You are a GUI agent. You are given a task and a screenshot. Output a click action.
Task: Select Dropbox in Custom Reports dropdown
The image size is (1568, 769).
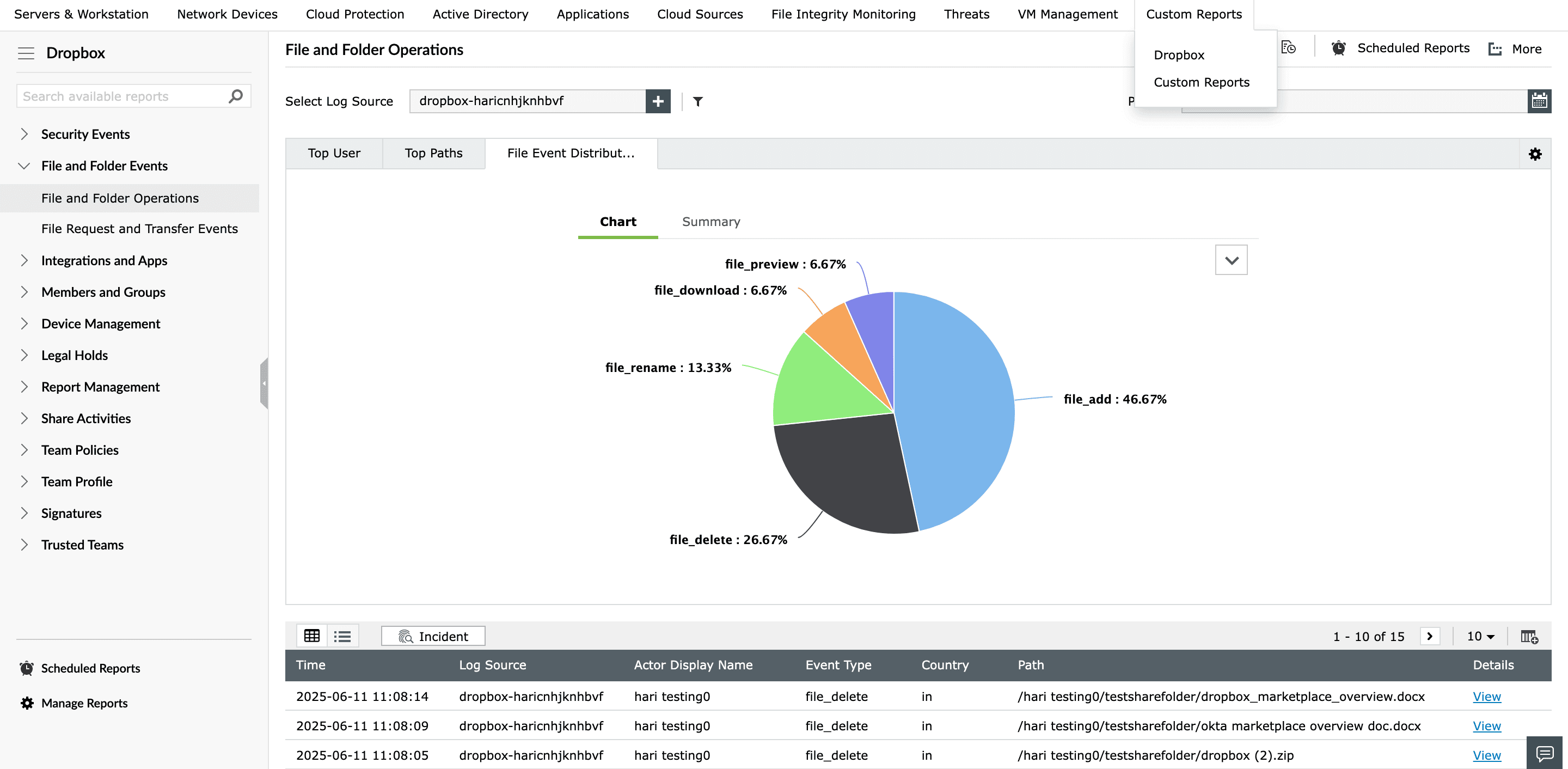1179,55
